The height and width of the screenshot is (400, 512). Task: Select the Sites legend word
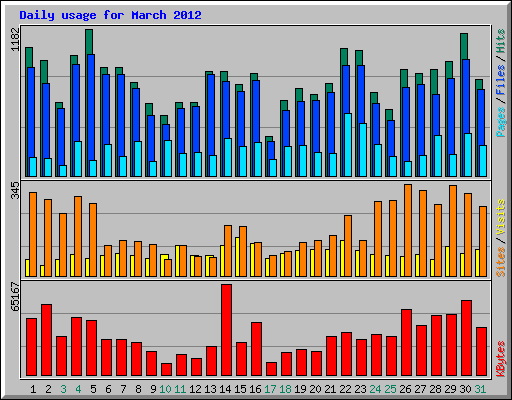click(x=501, y=262)
